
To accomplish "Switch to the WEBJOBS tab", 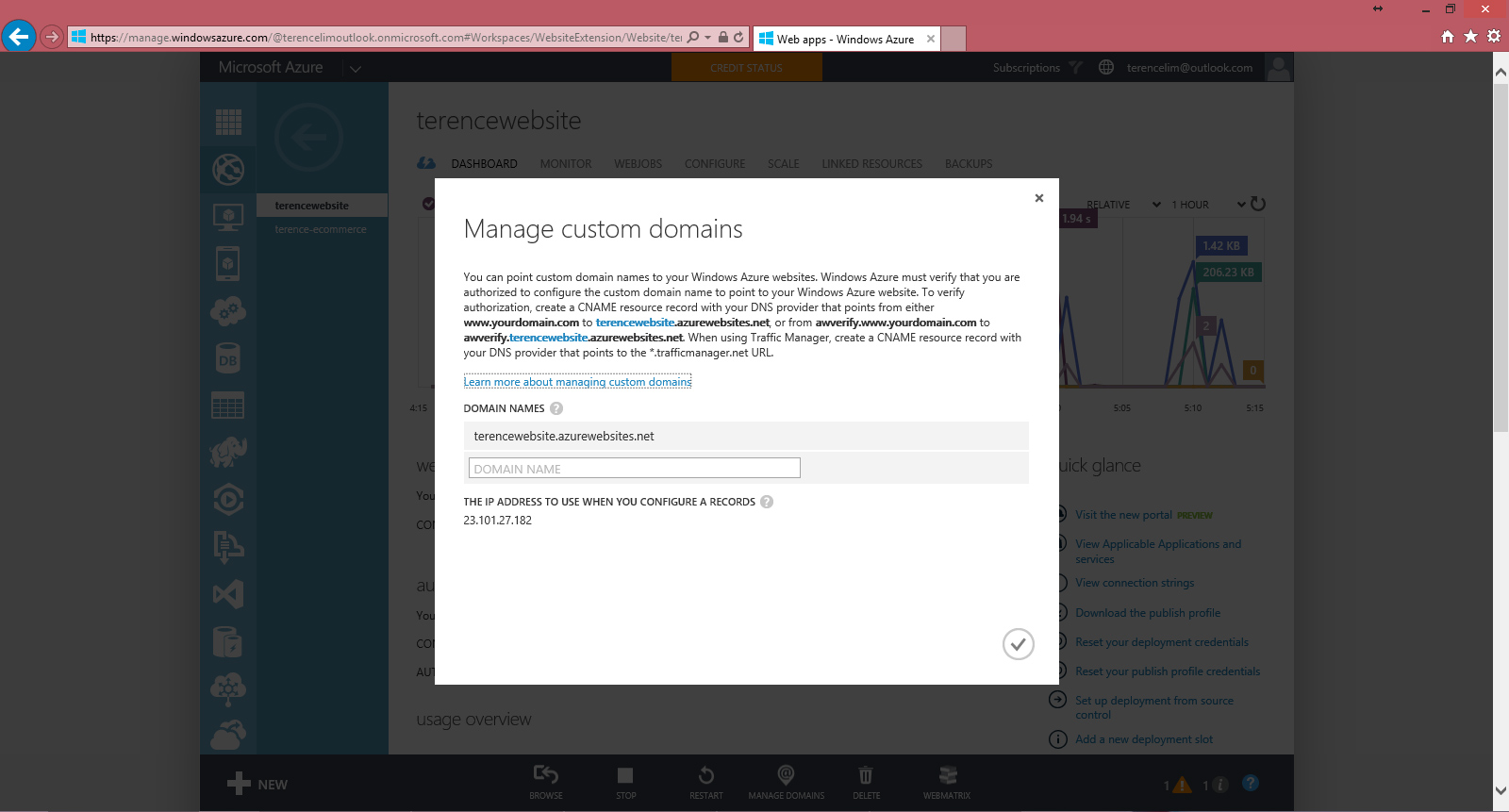I will click(638, 164).
